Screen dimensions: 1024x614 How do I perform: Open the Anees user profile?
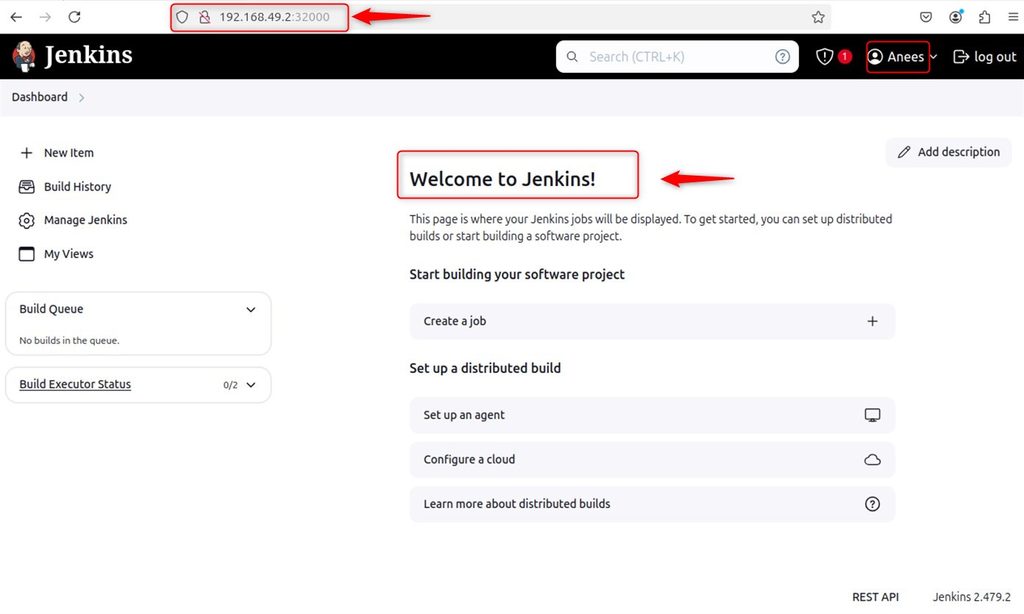(x=897, y=57)
